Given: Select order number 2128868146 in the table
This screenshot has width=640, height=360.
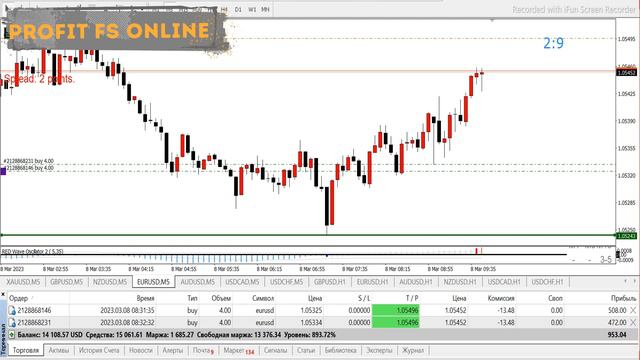Looking at the screenshot, I should (x=34, y=311).
